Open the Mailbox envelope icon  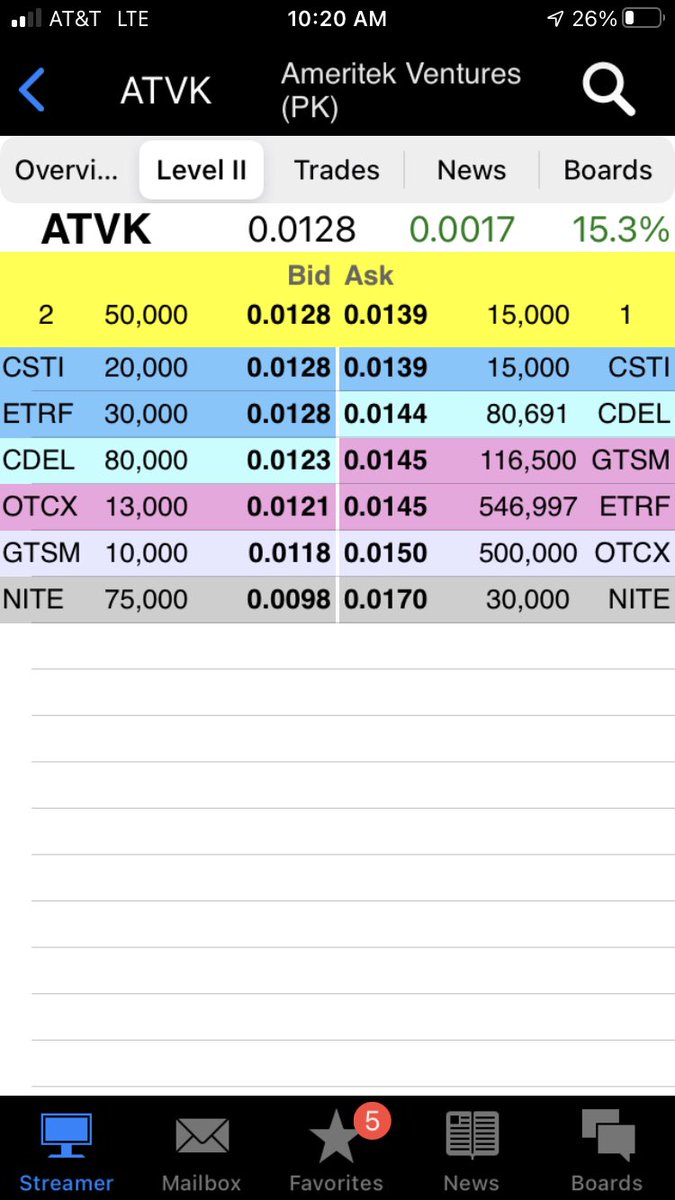pos(202,1137)
